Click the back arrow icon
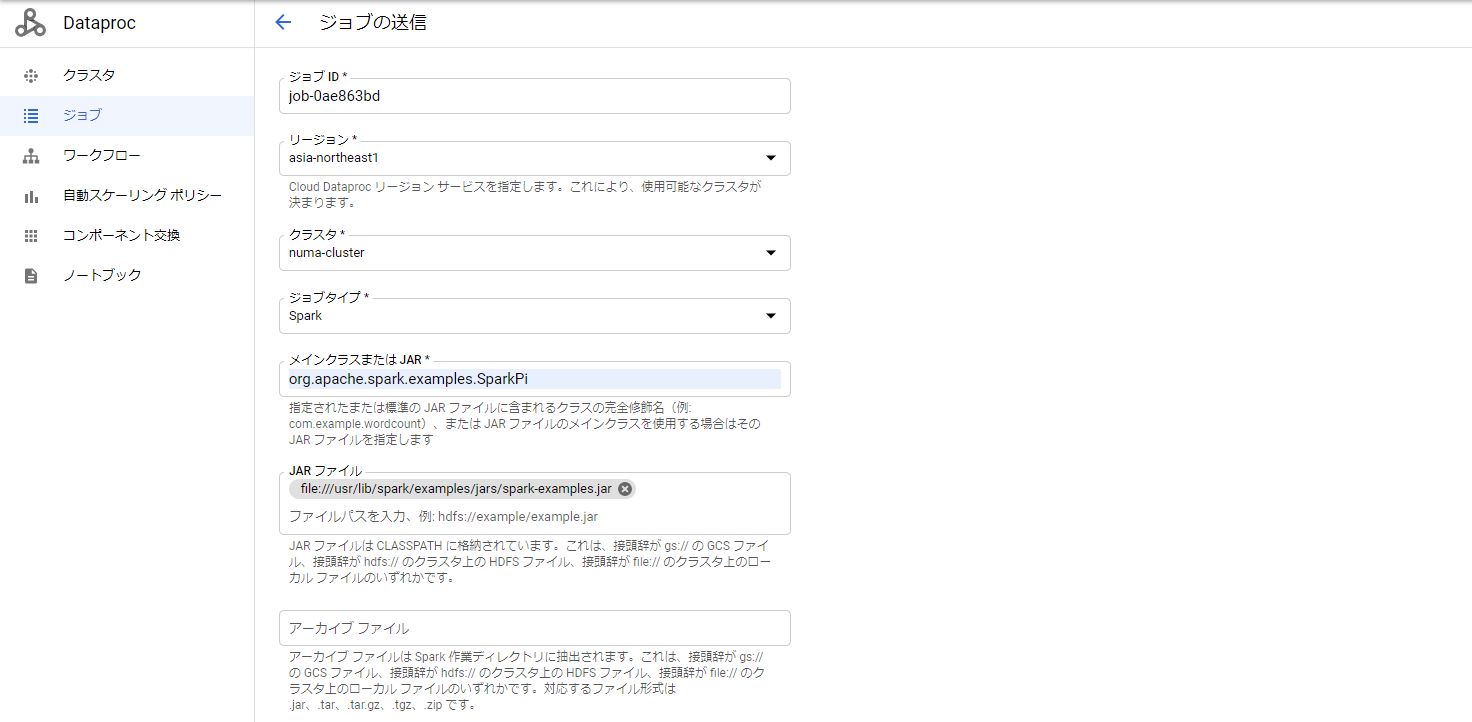 (283, 23)
